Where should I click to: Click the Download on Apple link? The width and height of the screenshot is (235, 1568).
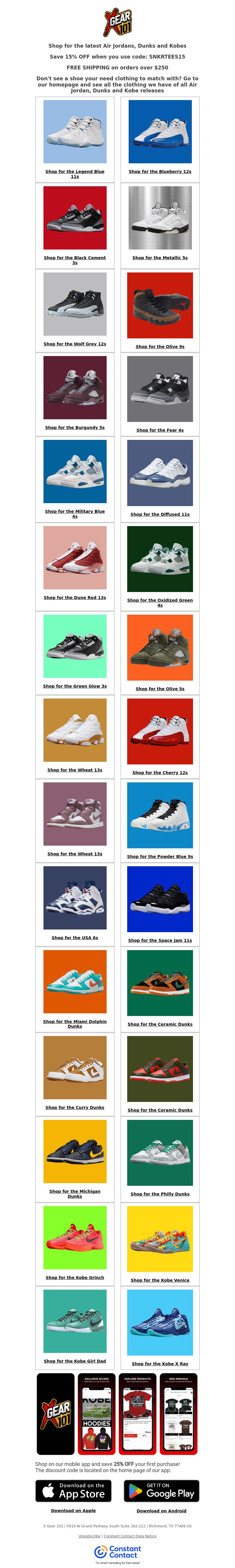pos(73,1511)
